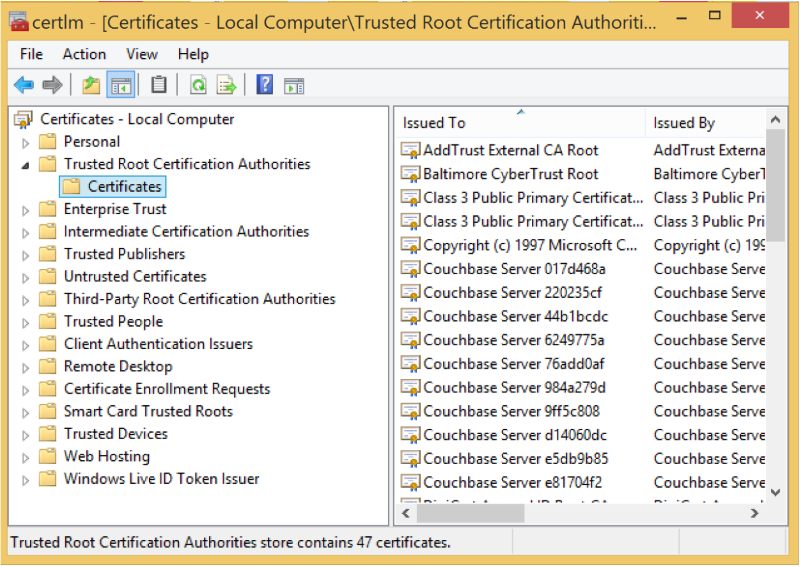Select the Baltimore CyberTrust Root certificate
Screen dimensions: 800x567
(x=510, y=174)
